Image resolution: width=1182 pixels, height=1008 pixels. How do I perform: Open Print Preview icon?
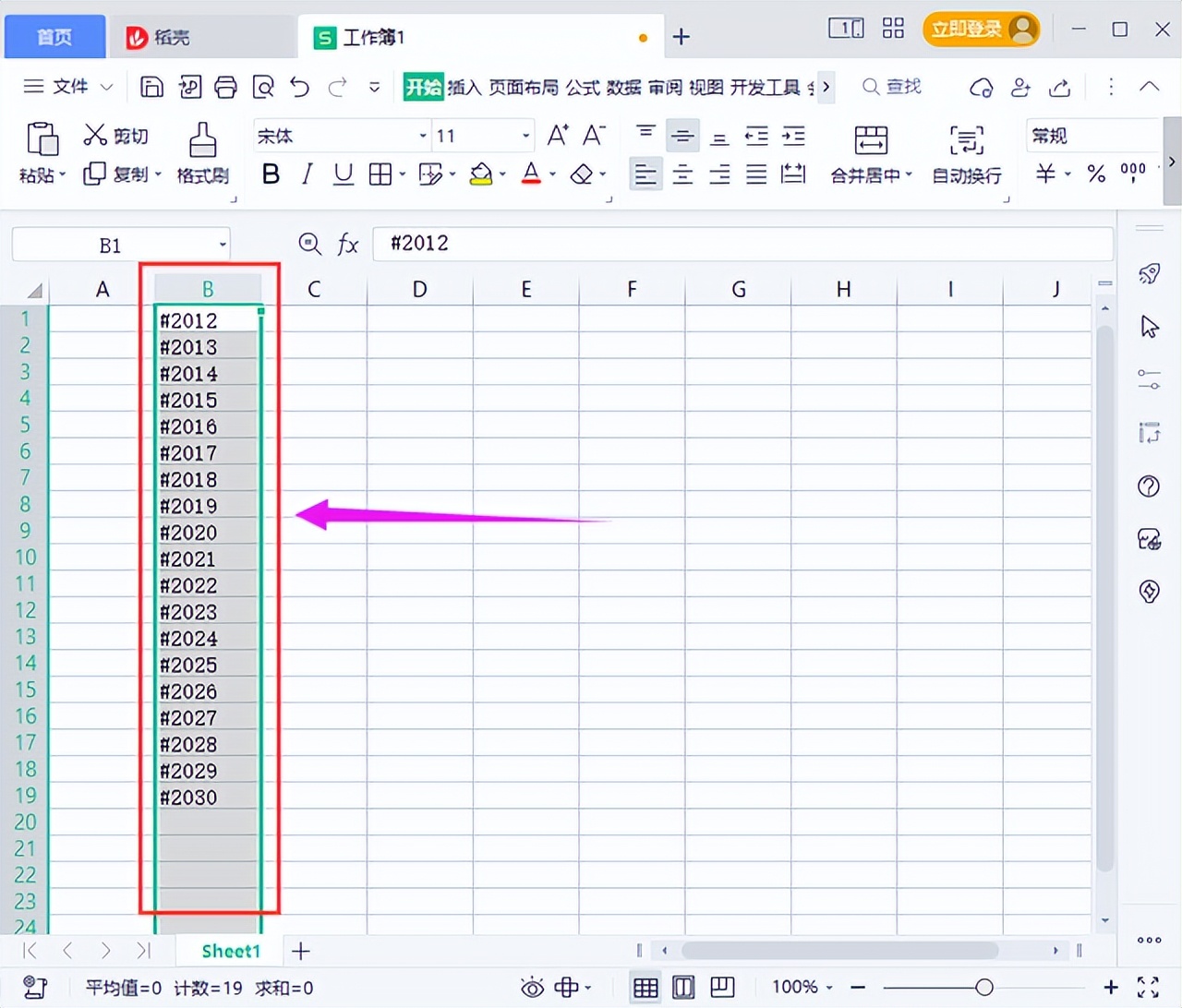[x=263, y=87]
